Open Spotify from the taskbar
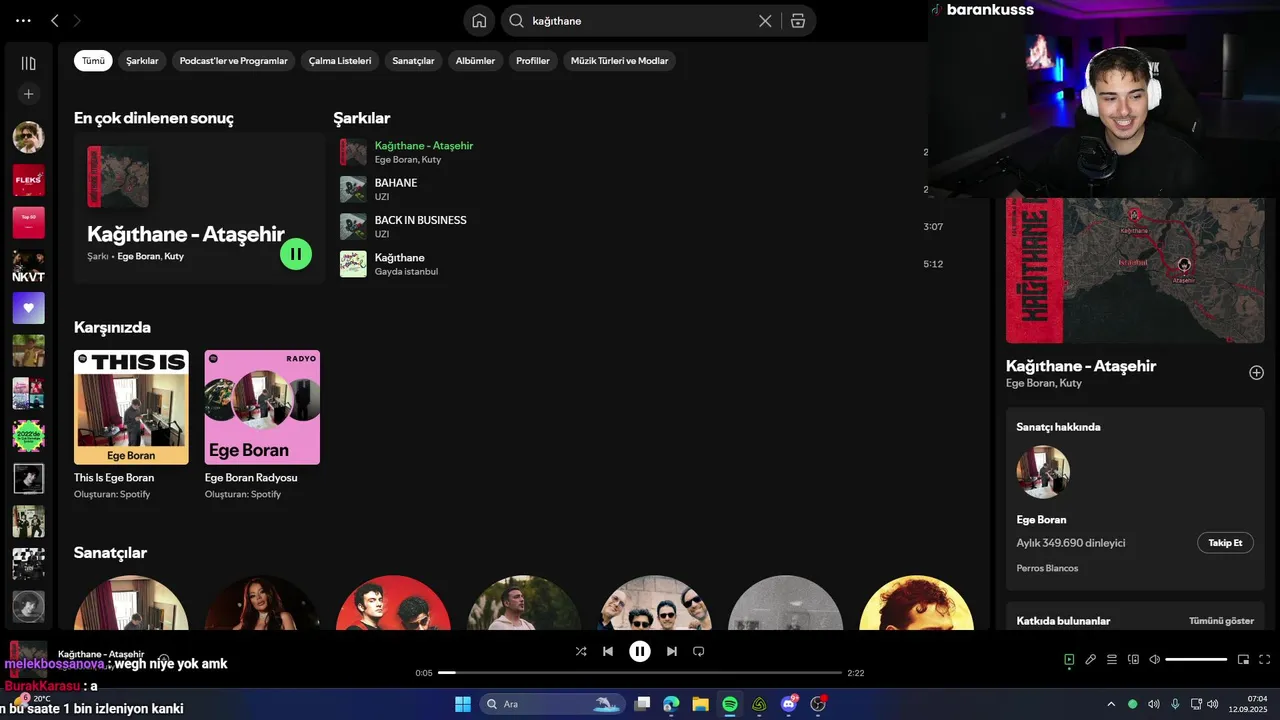Image resolution: width=1280 pixels, height=720 pixels. tap(730, 704)
